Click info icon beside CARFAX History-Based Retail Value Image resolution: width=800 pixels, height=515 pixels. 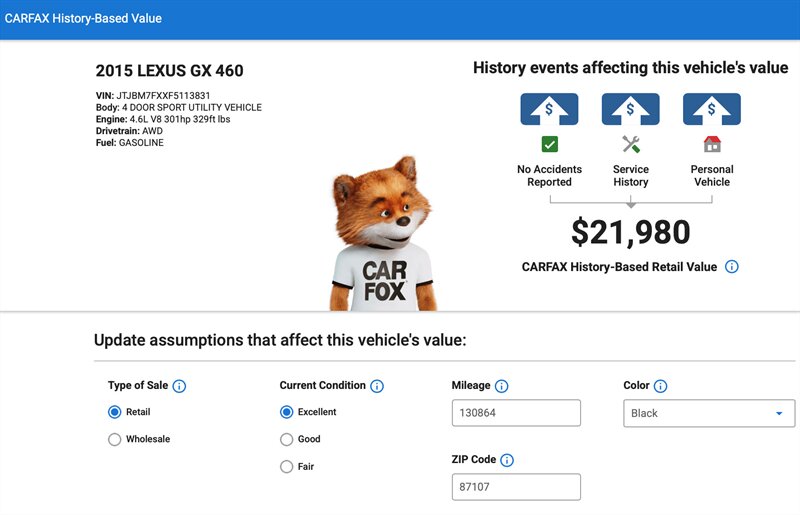pos(732,267)
